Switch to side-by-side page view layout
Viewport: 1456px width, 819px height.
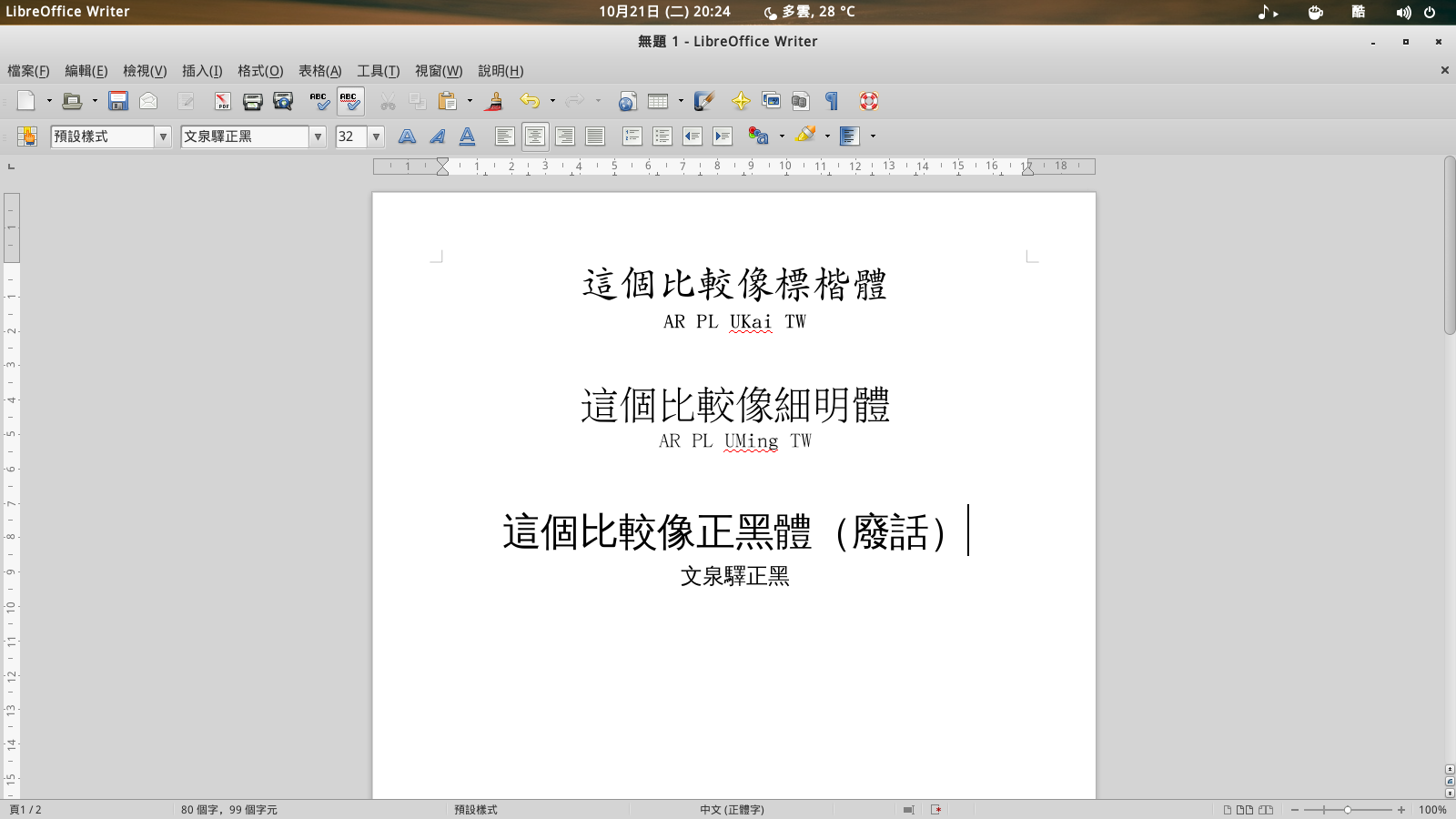point(1244,810)
